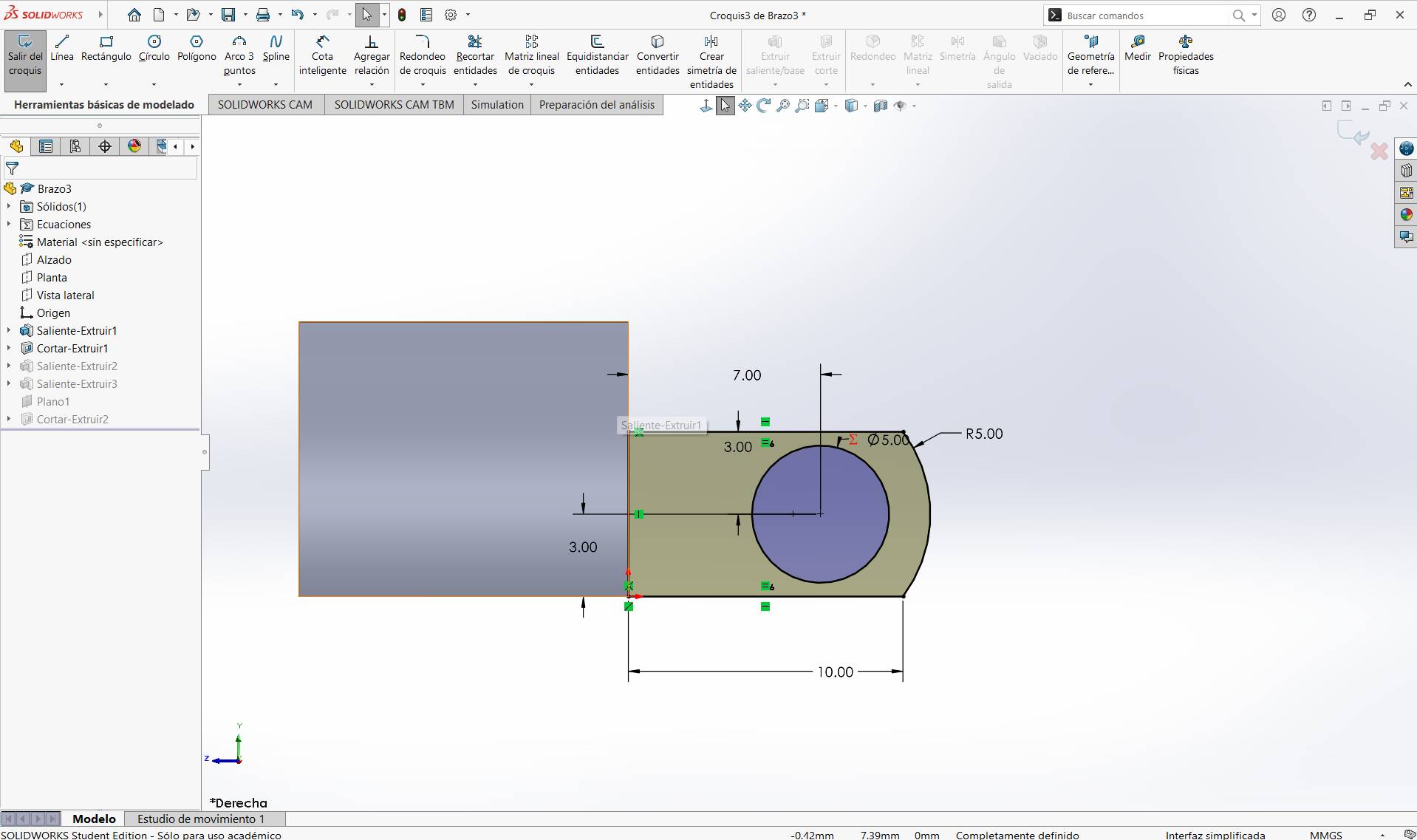This screenshot has width=1417, height=840.
Task: Select Planta plane in tree
Action: [x=52, y=277]
